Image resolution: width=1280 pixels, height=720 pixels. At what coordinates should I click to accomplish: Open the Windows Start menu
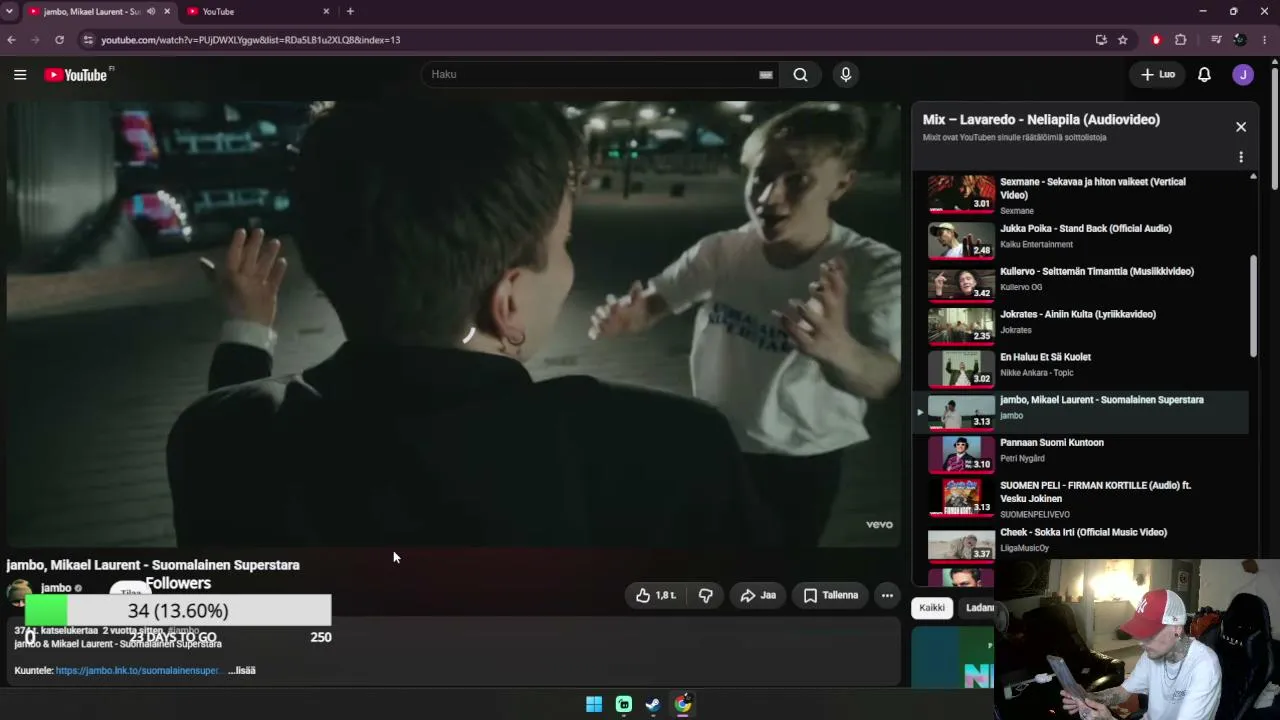click(x=594, y=704)
